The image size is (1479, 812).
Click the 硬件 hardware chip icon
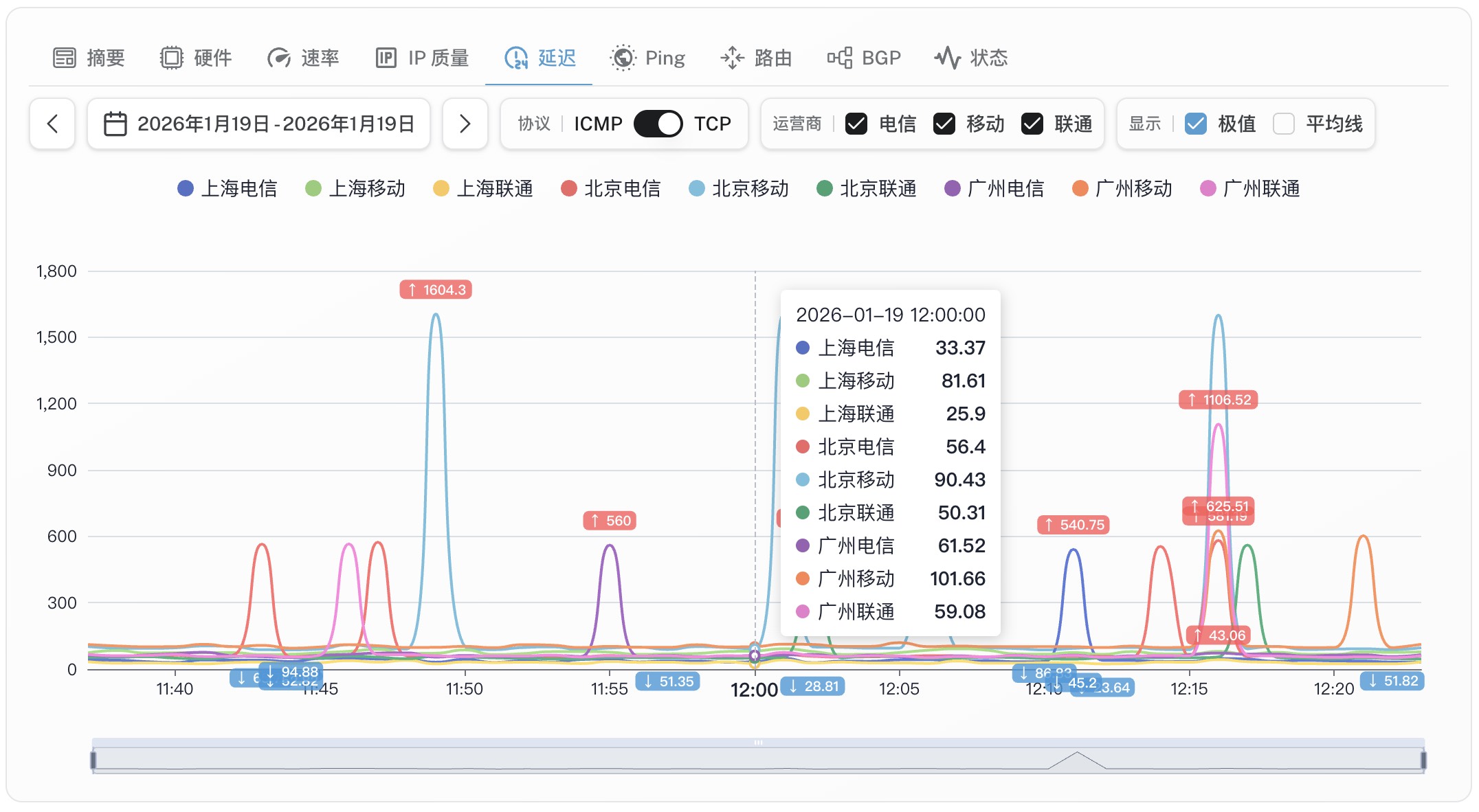click(172, 58)
